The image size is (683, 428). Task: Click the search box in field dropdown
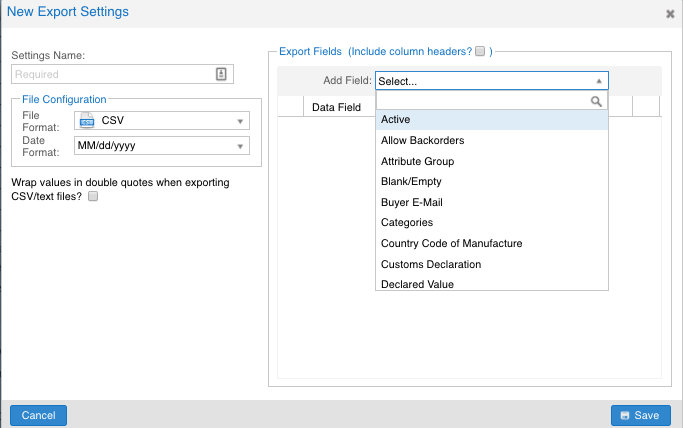coord(491,101)
